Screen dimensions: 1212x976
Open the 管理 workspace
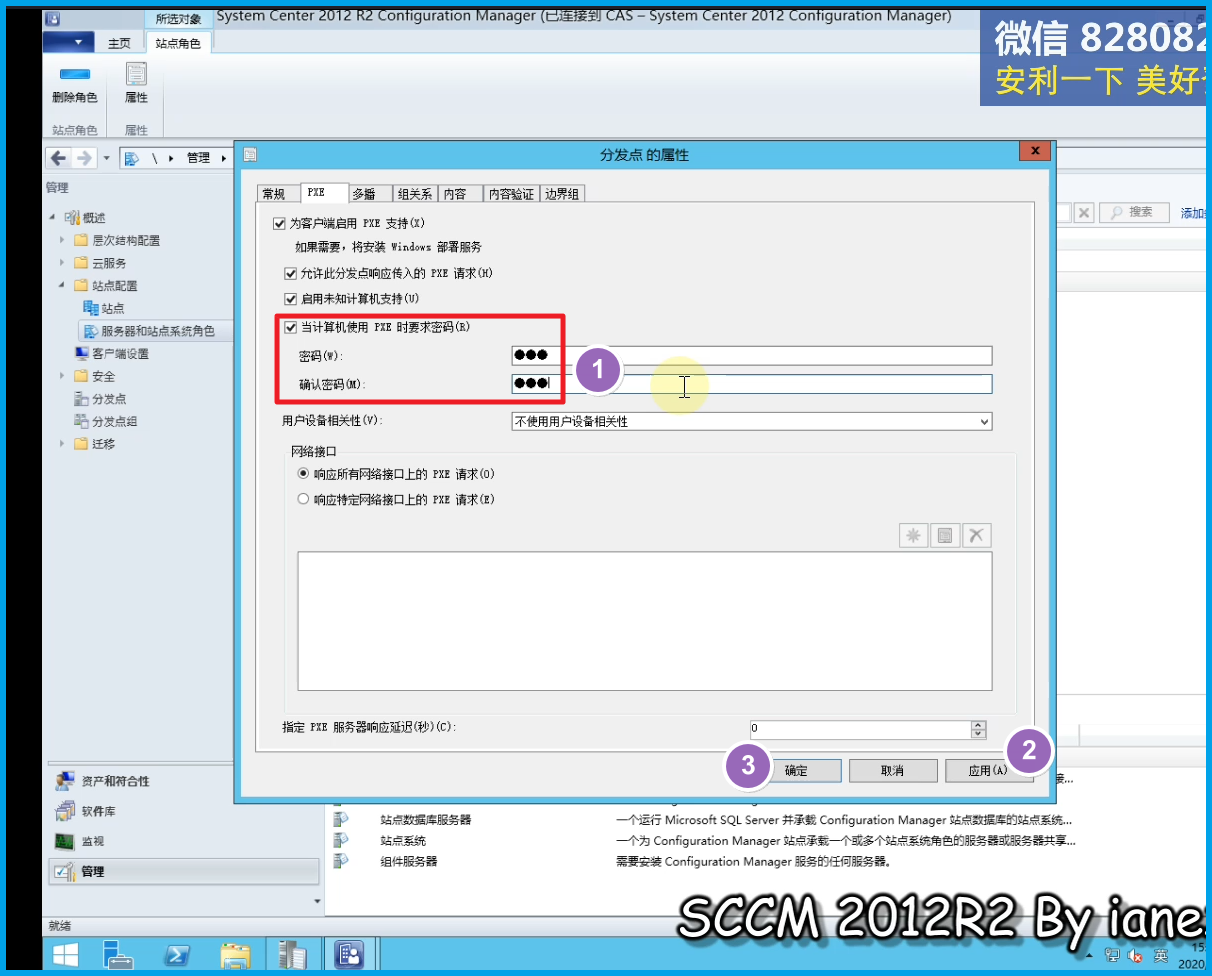click(182, 871)
